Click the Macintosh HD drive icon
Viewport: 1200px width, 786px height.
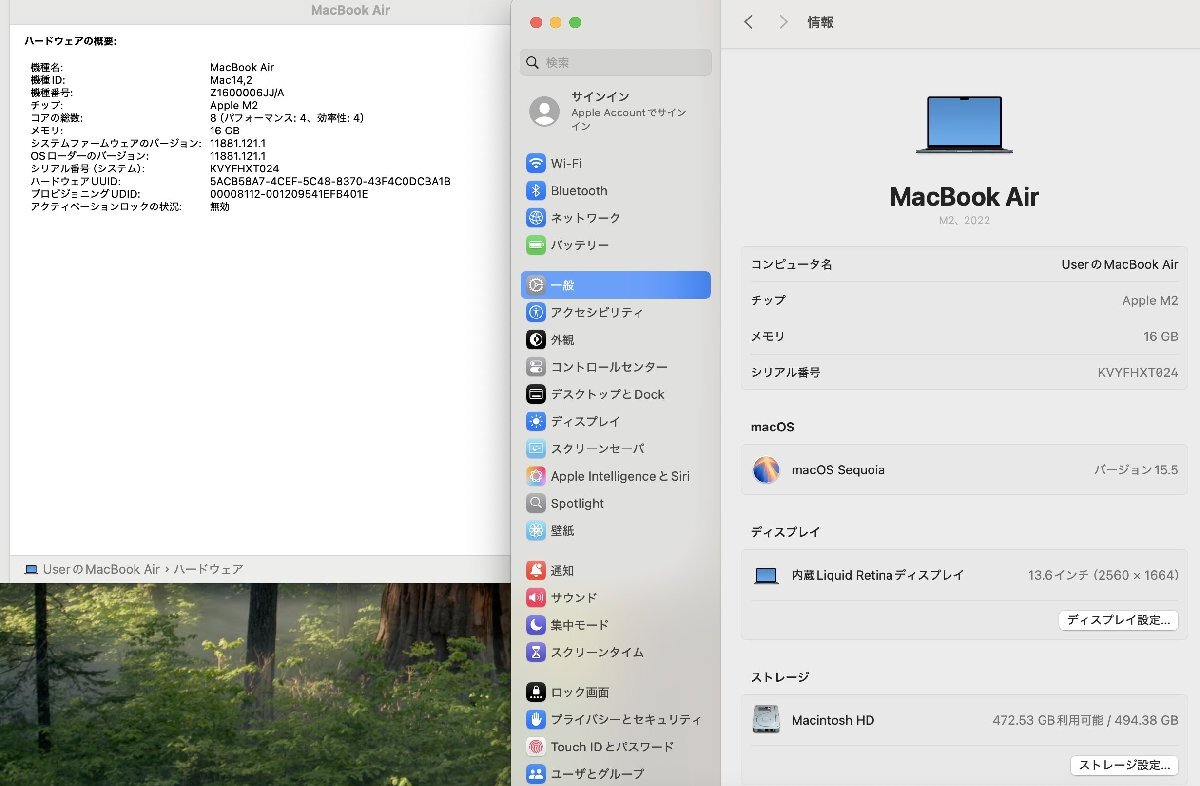(766, 720)
